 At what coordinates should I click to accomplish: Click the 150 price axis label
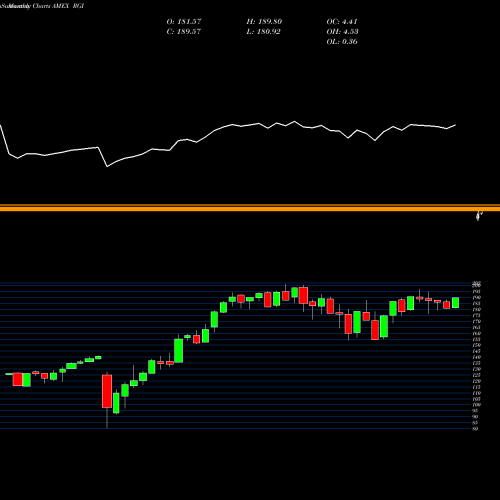coord(476,345)
